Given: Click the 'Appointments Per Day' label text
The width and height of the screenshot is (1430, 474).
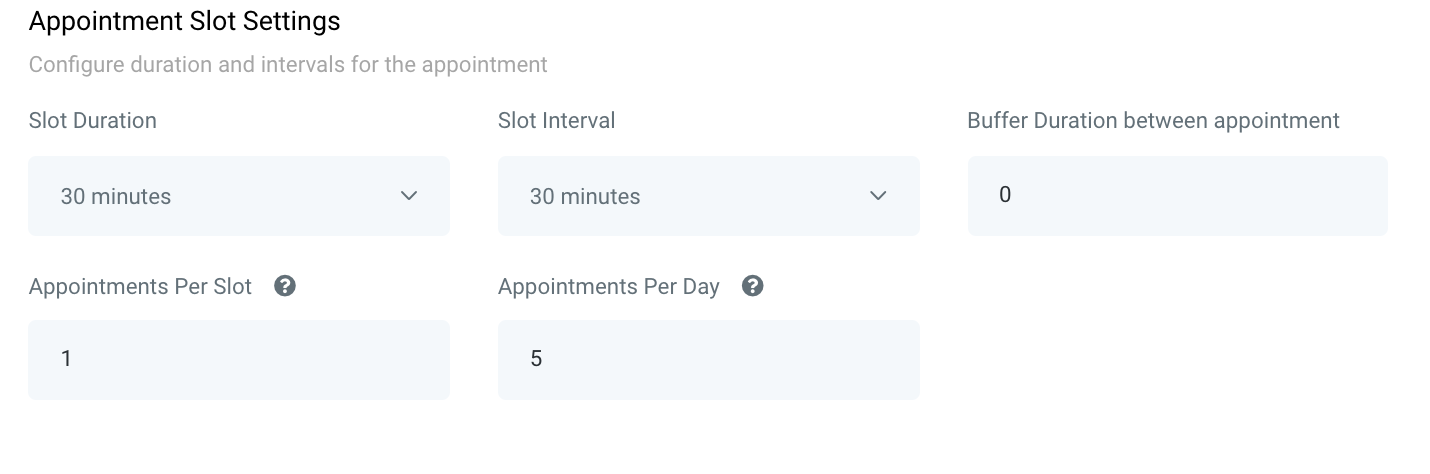Looking at the screenshot, I should 608,287.
